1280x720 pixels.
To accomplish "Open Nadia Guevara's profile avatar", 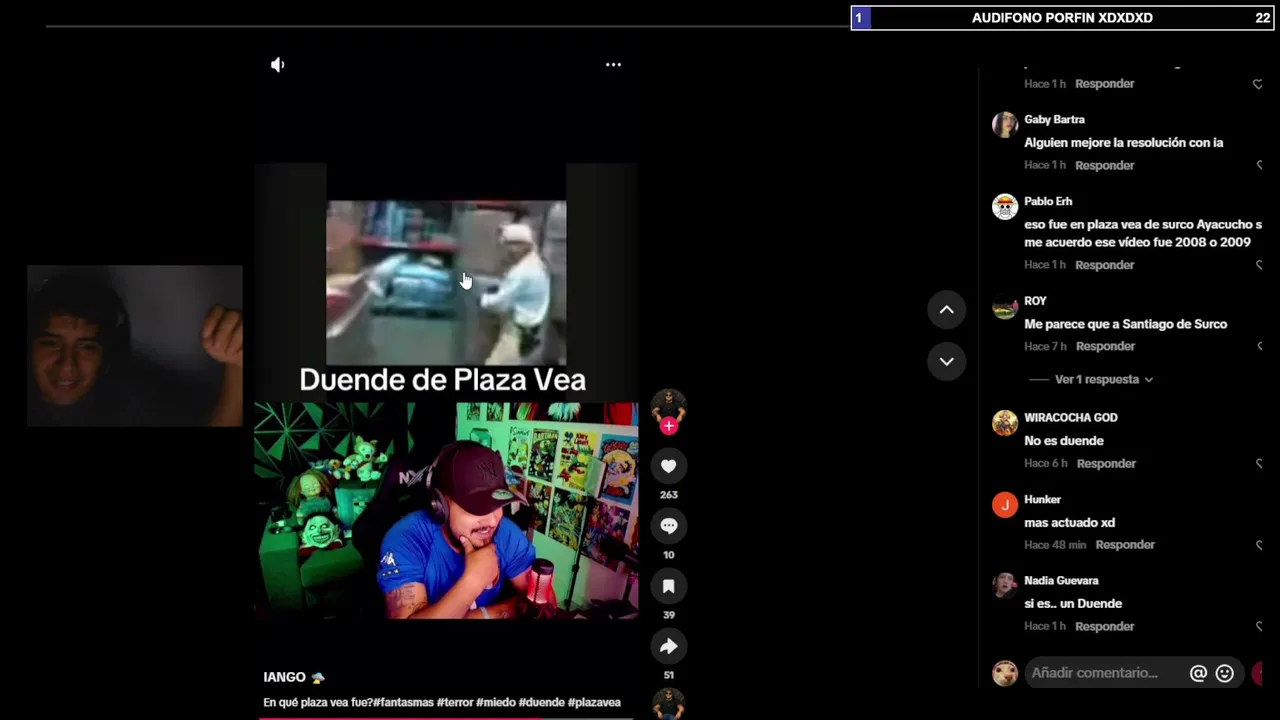I will pos(1005,586).
